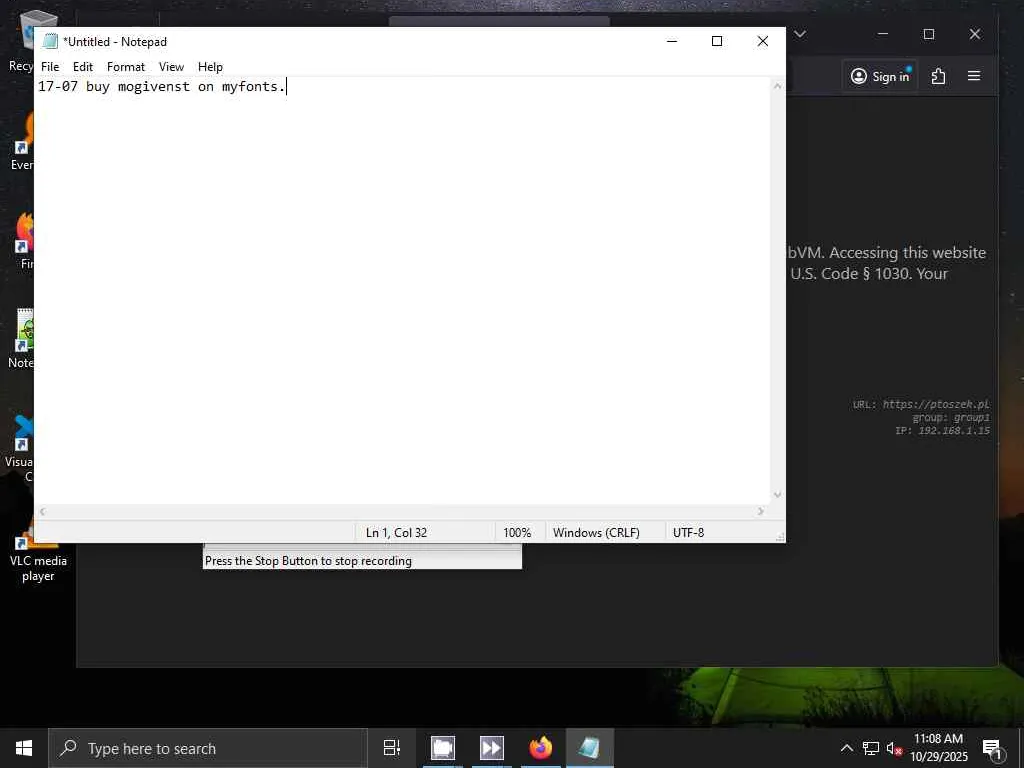Open the Windows Start menu
Viewport: 1024px width, 768px height.
click(x=24, y=748)
